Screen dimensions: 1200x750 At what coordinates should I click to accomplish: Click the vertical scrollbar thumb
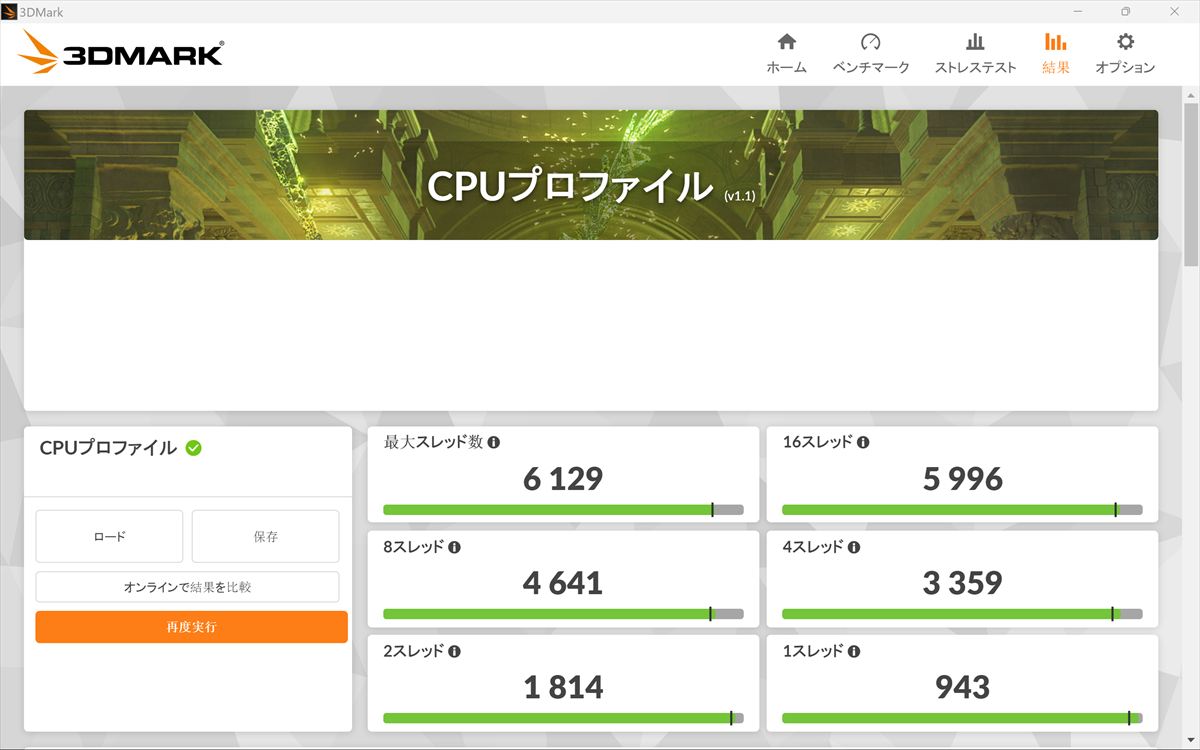pyautogui.click(x=1191, y=183)
